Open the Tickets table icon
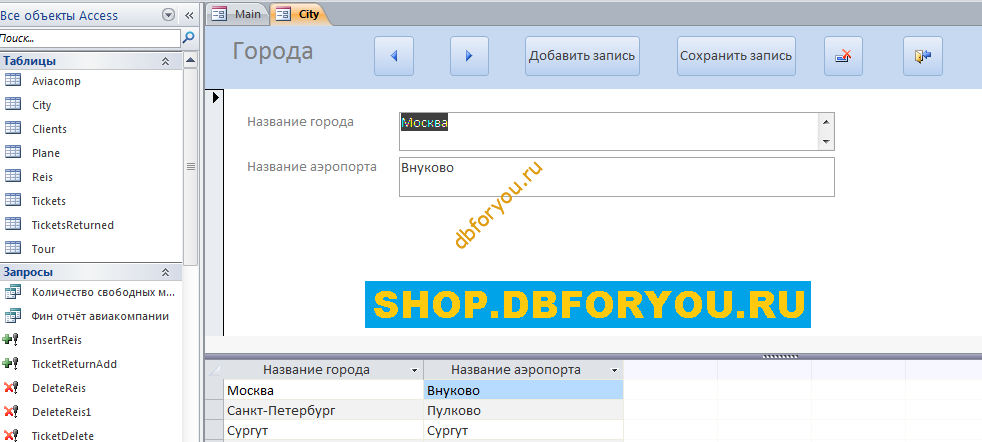 pyautogui.click(x=13, y=200)
